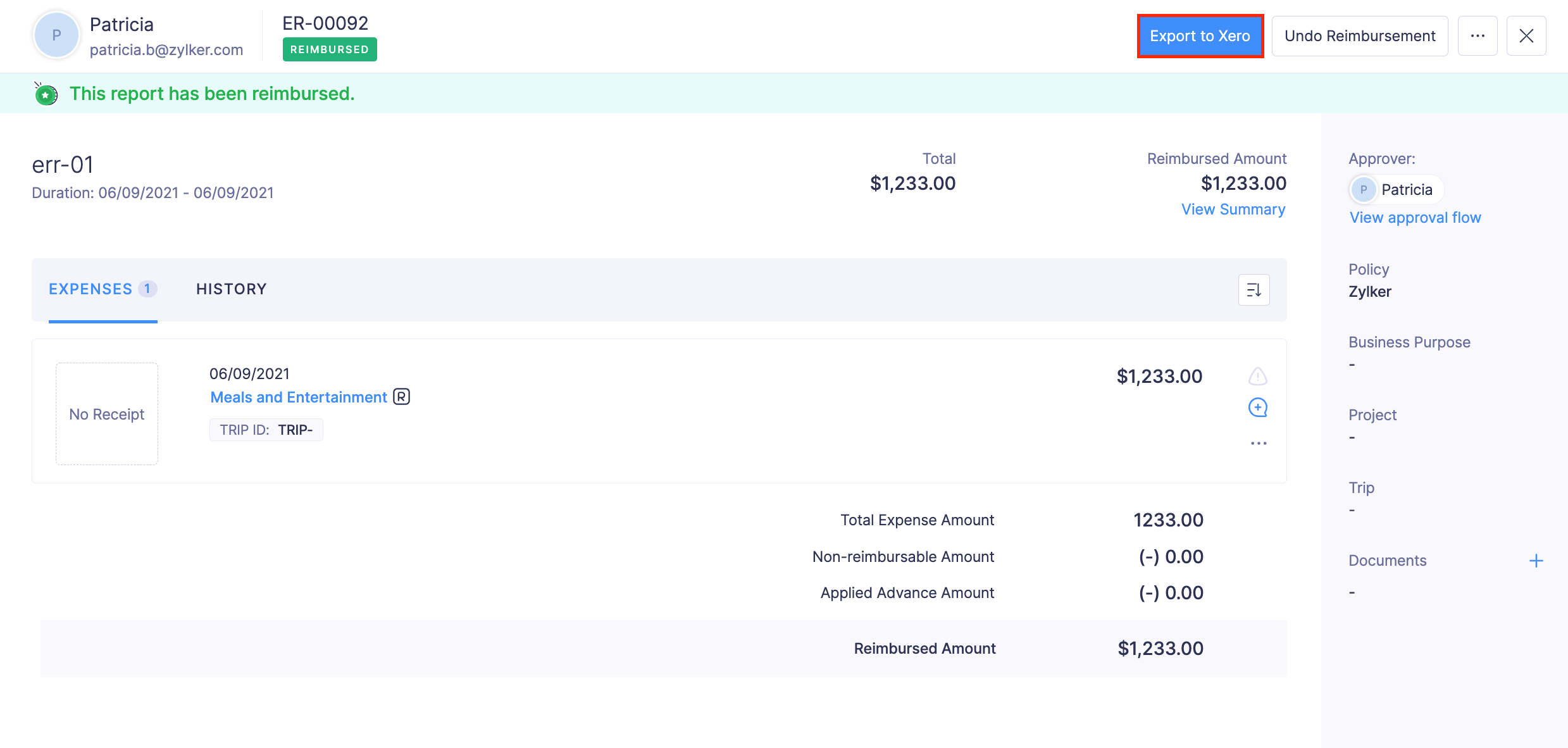The height and width of the screenshot is (748, 1568).
Task: Click the reimbursable indicator beside Meals and Entertainment
Action: pyautogui.click(x=402, y=396)
